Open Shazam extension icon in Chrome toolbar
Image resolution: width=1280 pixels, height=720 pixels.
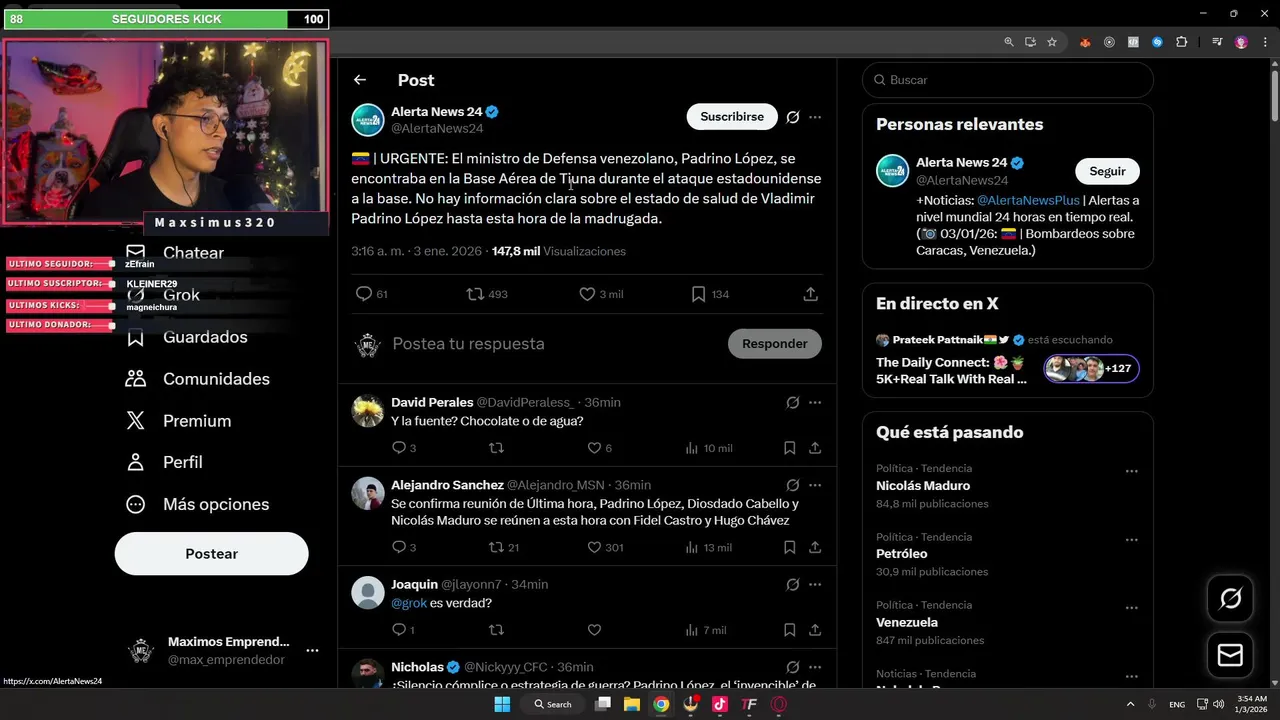[x=1157, y=42]
